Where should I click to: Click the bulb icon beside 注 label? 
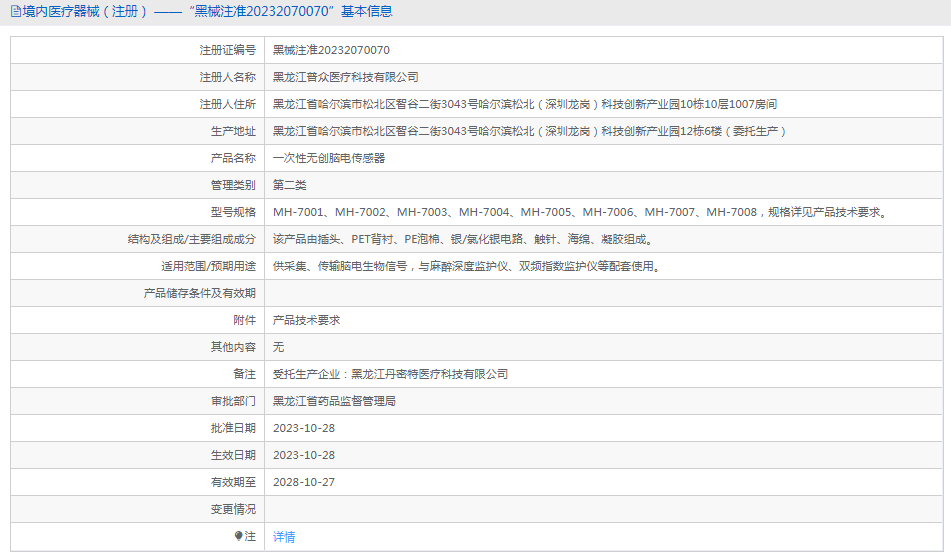[x=238, y=536]
